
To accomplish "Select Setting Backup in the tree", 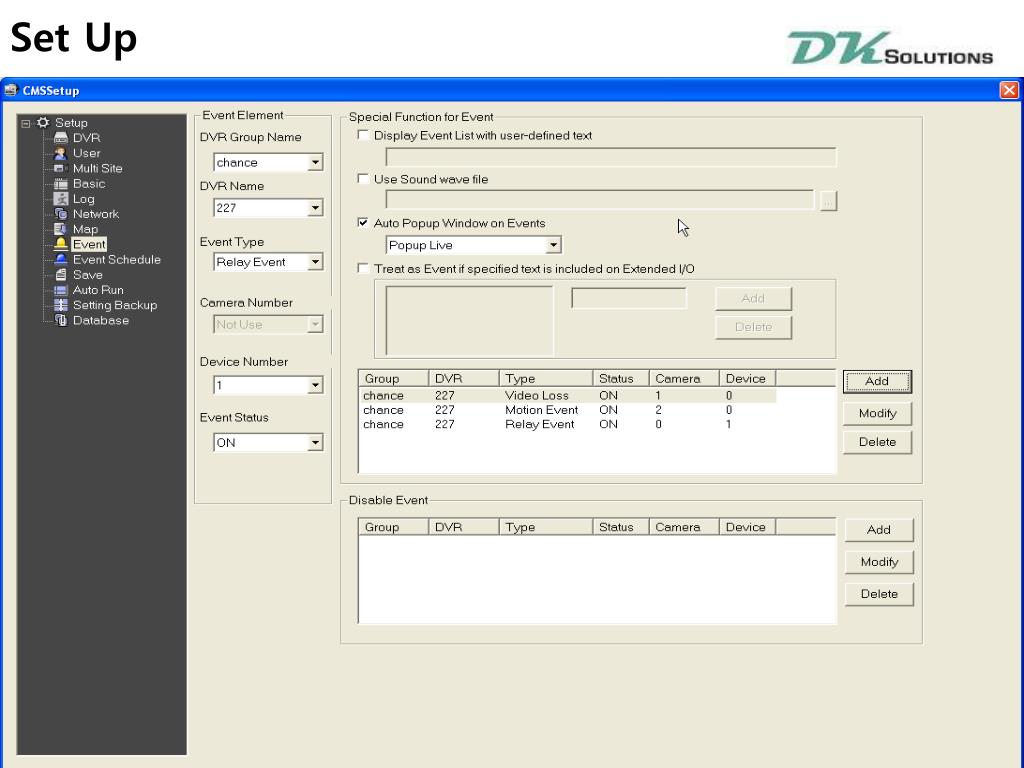I will click(115, 305).
